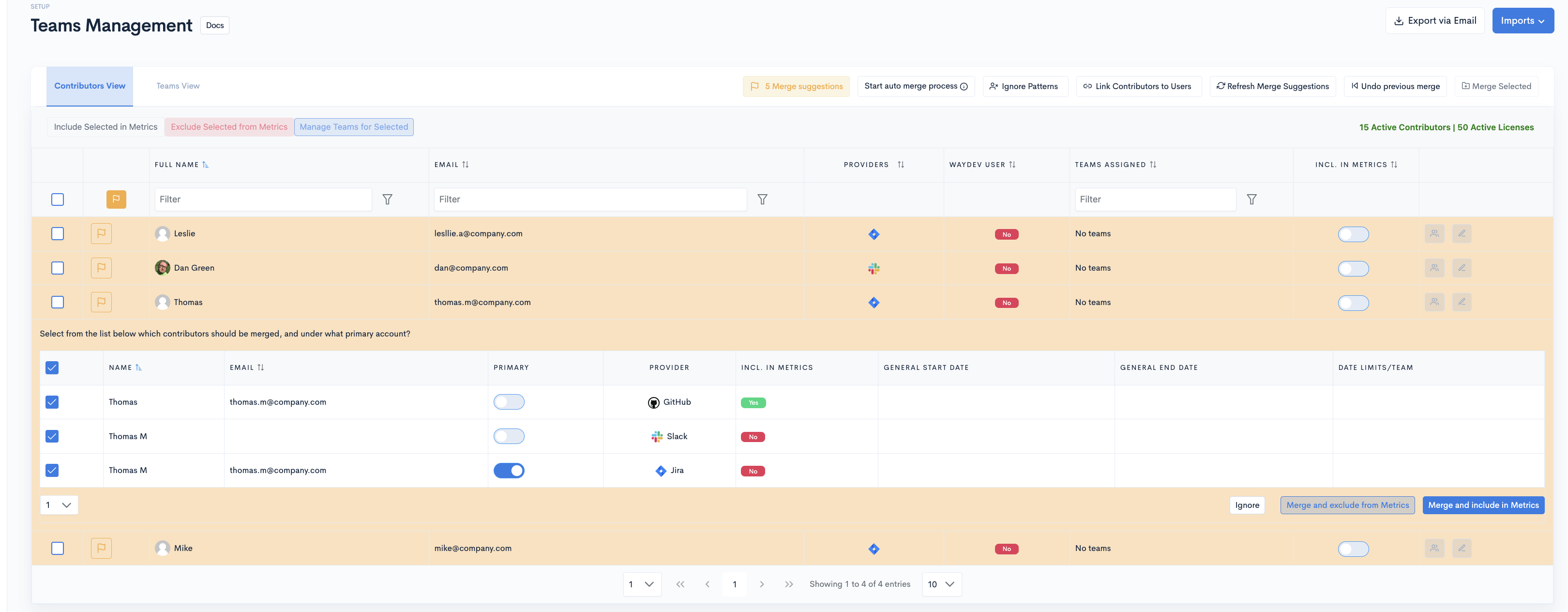The height and width of the screenshot is (612, 1568).
Task: Open the Teams Assigned filter funnel icon
Action: point(1251,199)
